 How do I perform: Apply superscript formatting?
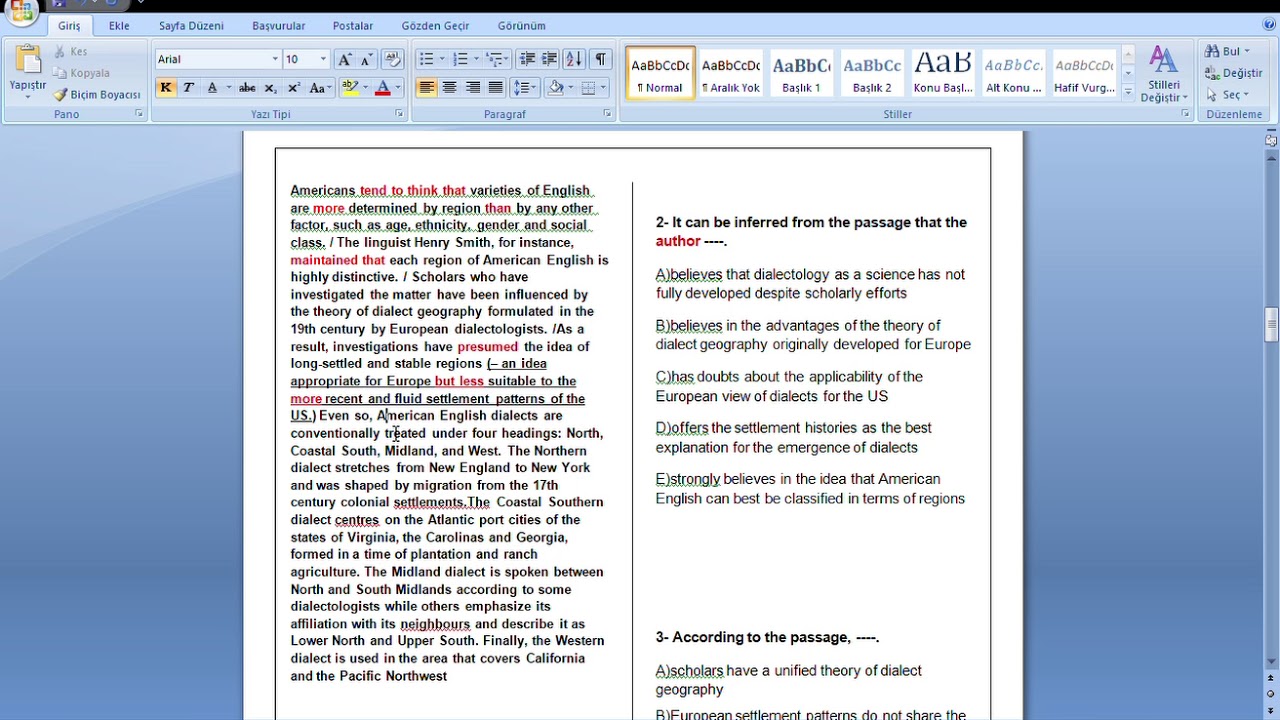[293, 88]
